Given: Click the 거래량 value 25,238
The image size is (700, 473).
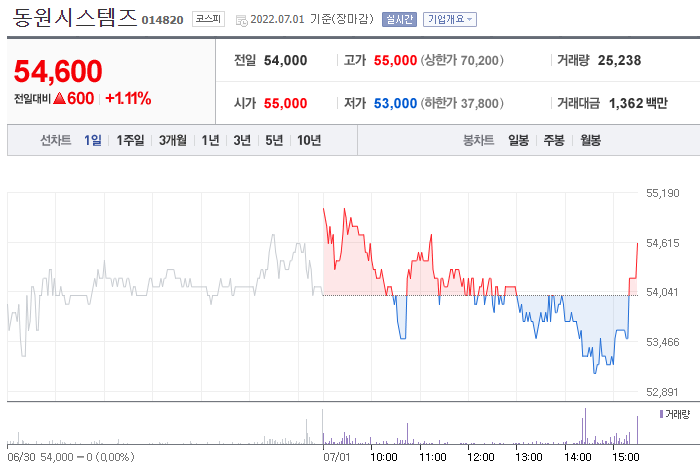Looking at the screenshot, I should 619,60.
